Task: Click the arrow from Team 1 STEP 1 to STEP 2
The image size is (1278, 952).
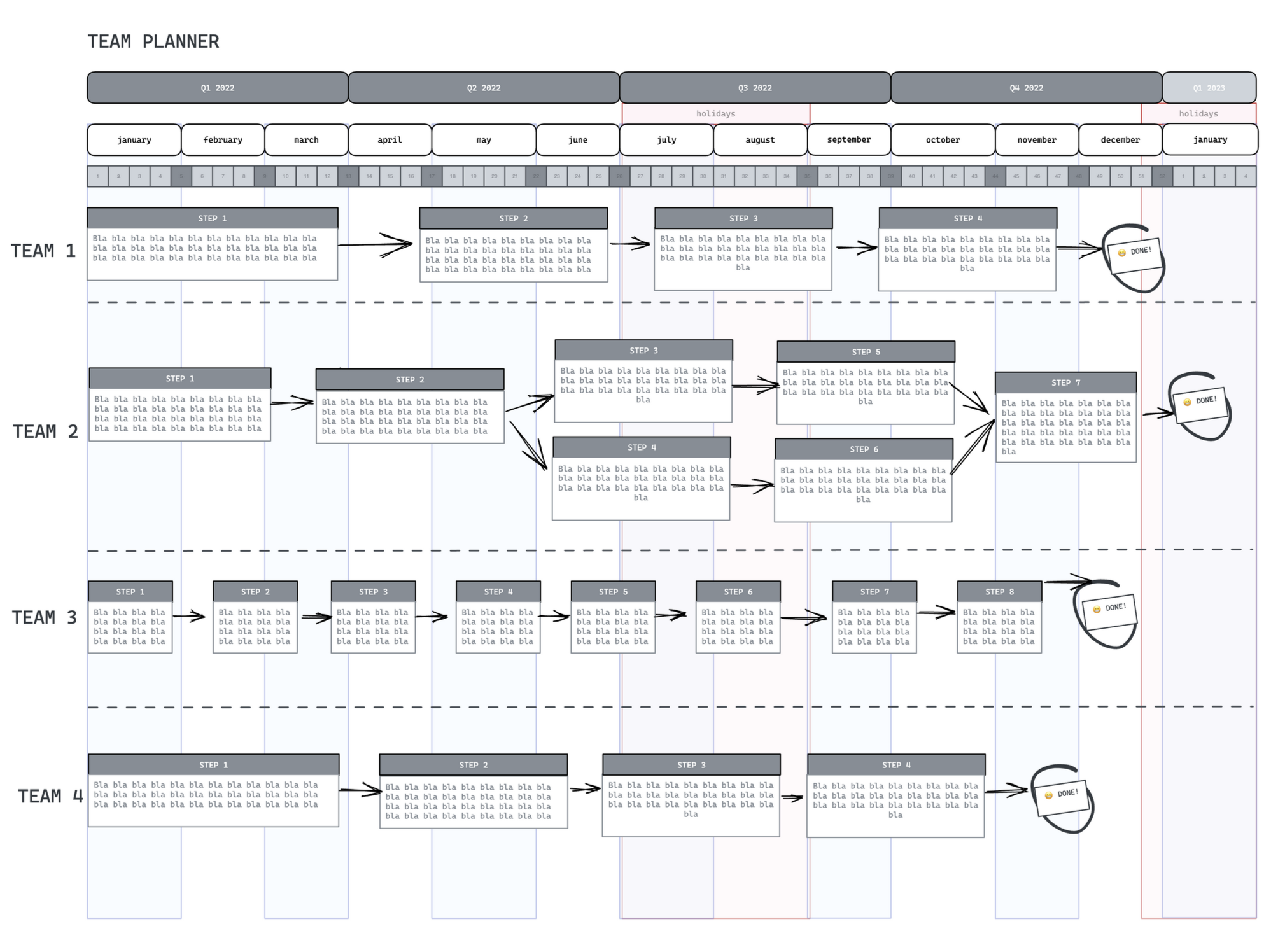Action: (376, 244)
